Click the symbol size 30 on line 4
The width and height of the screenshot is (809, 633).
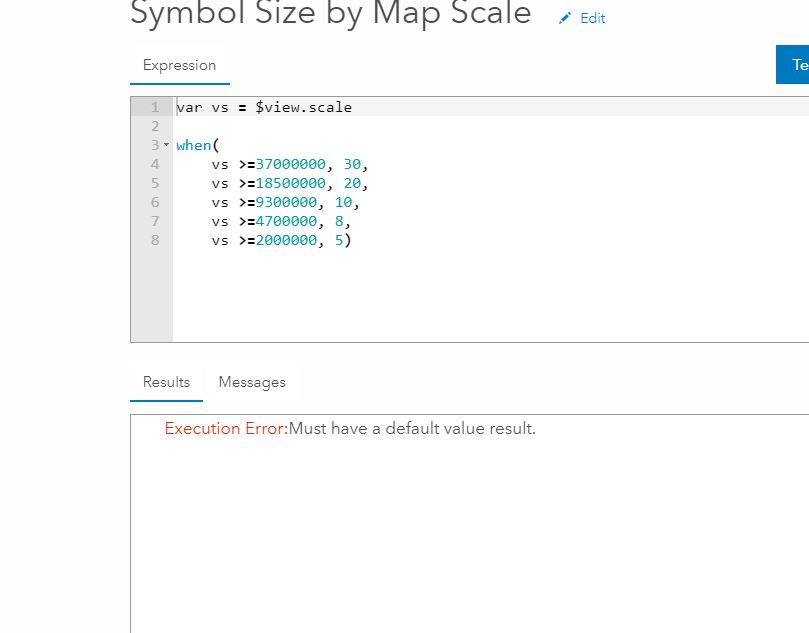pyautogui.click(x=352, y=165)
